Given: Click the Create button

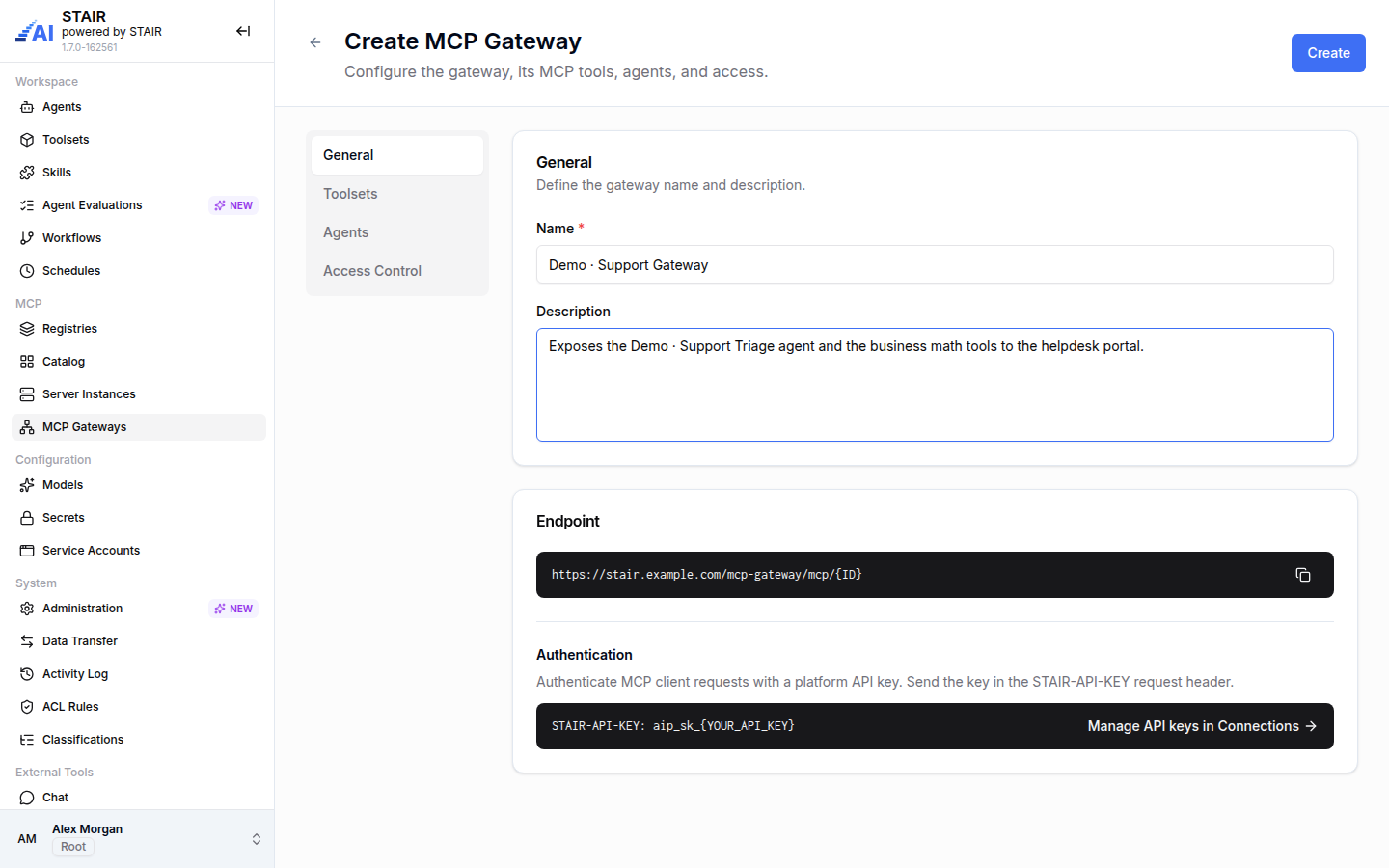Looking at the screenshot, I should (x=1328, y=53).
